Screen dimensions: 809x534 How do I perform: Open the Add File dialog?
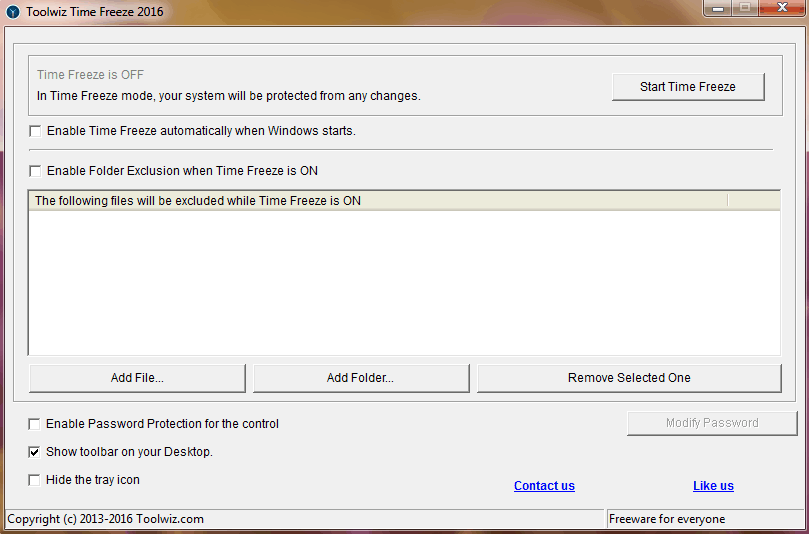pyautogui.click(x=137, y=378)
